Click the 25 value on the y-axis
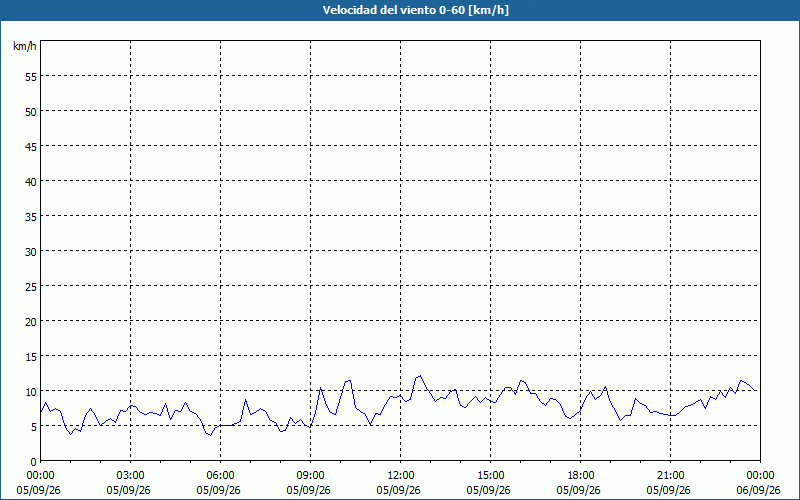The height and width of the screenshot is (500, 800). click(x=31, y=287)
